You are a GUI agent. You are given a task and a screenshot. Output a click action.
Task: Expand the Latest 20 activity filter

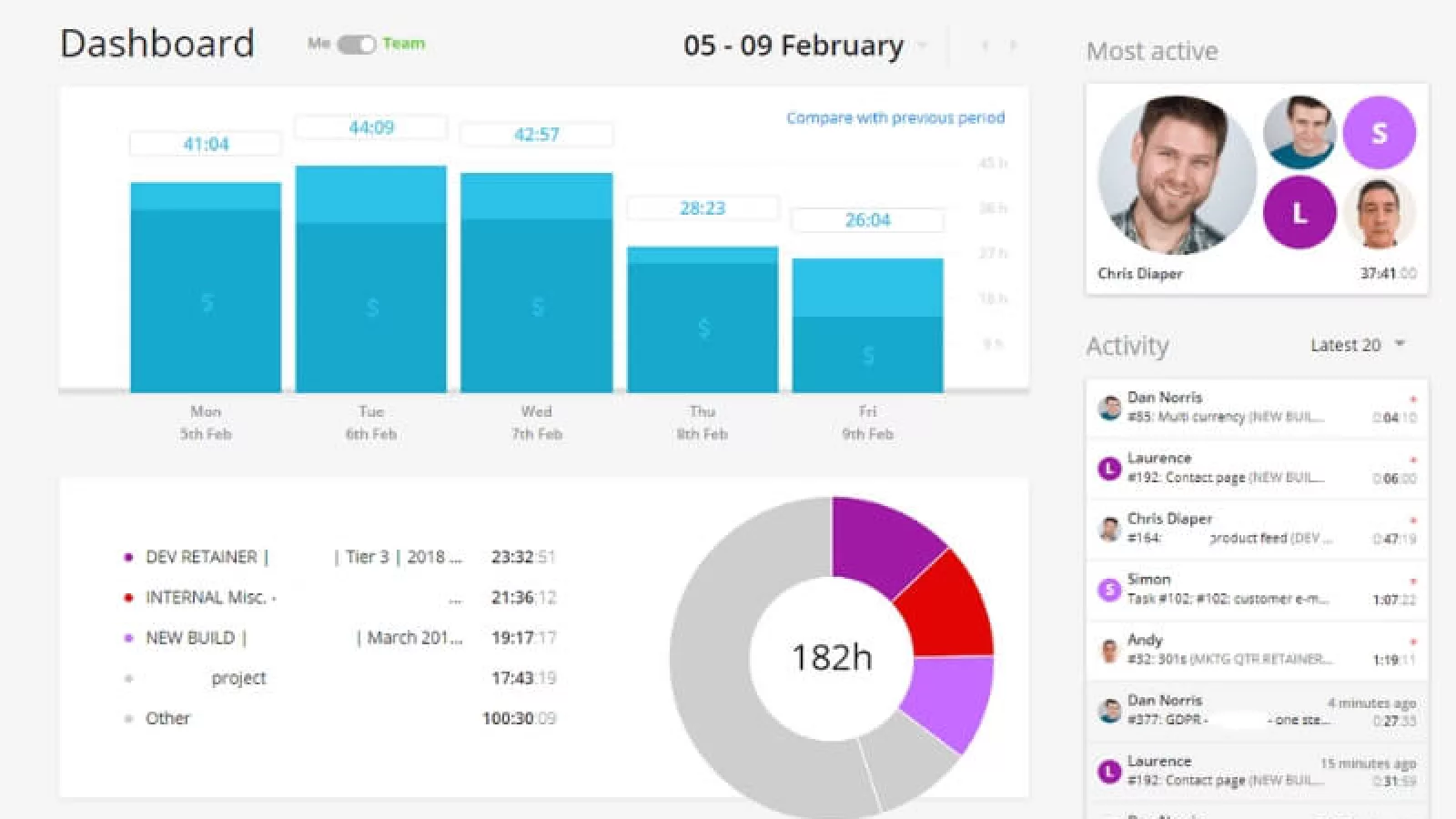[1346, 345]
